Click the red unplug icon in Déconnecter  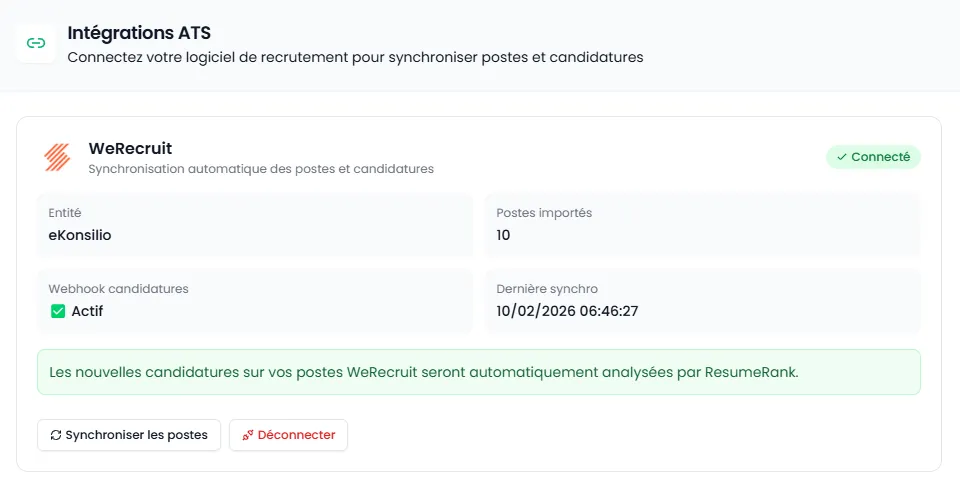click(x=248, y=435)
